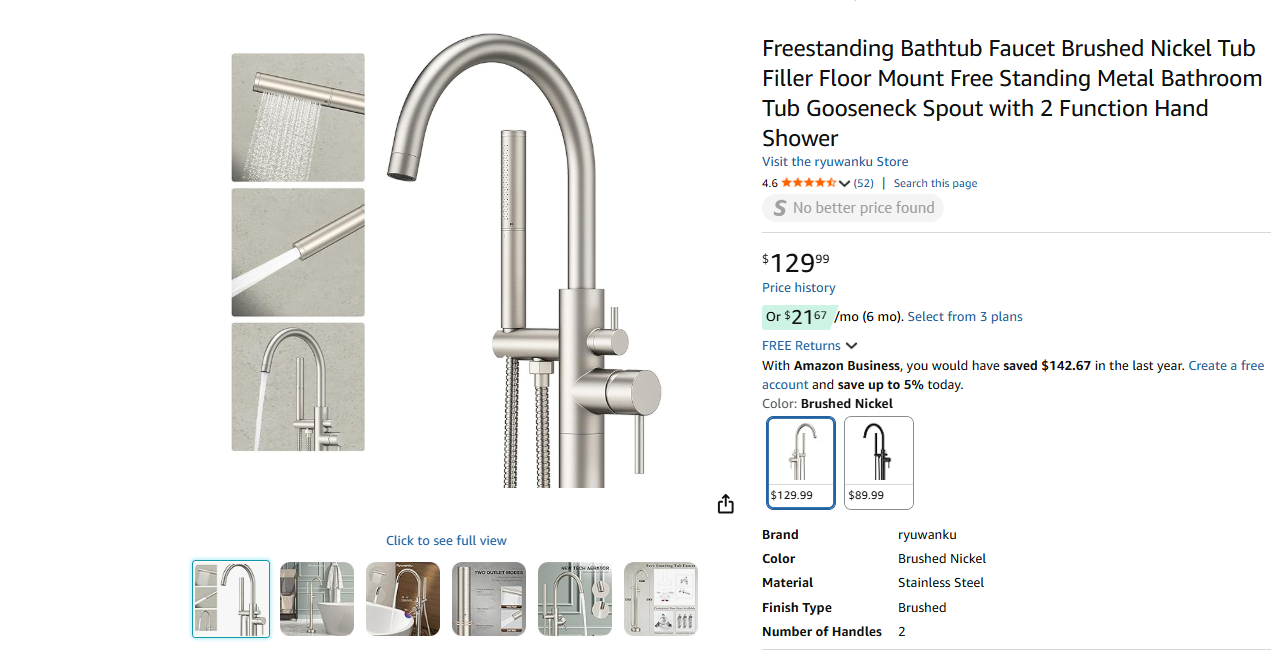The height and width of the screenshot is (654, 1288).
Task: Select the Matte Black $89.99 color swatch
Action: pos(878,462)
